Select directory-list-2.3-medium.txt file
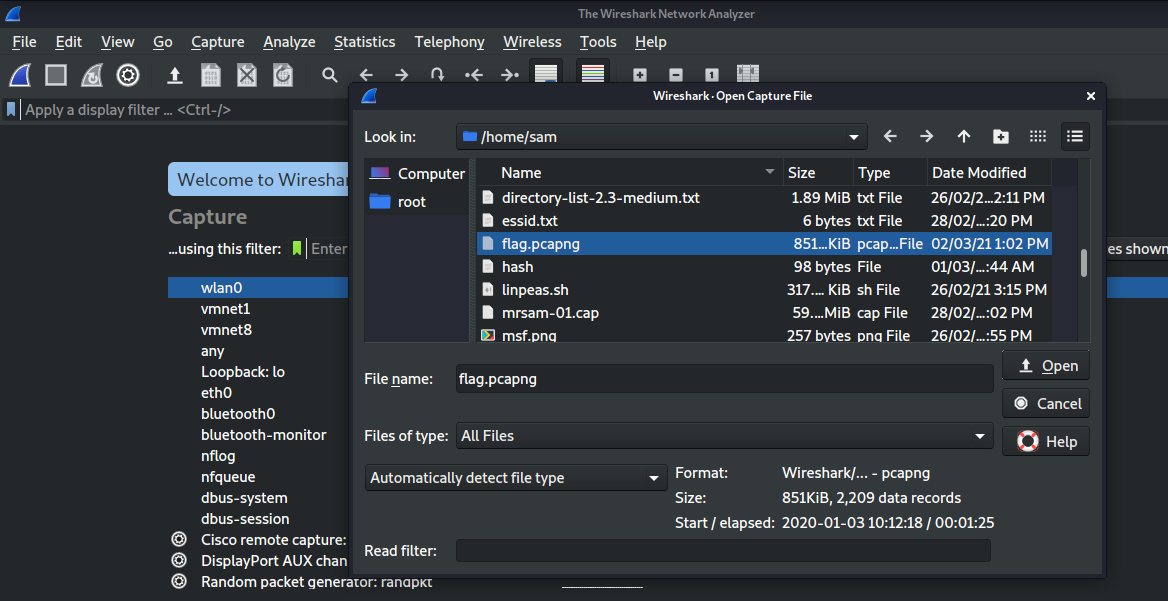Image resolution: width=1168 pixels, height=601 pixels. tap(764, 198)
